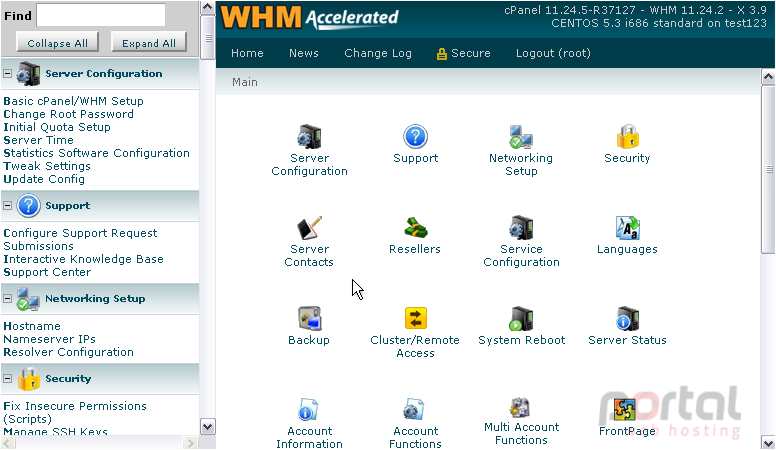Click the main panel scrollbar up arrow
Image resolution: width=776 pixels, height=450 pixels.
[768, 77]
